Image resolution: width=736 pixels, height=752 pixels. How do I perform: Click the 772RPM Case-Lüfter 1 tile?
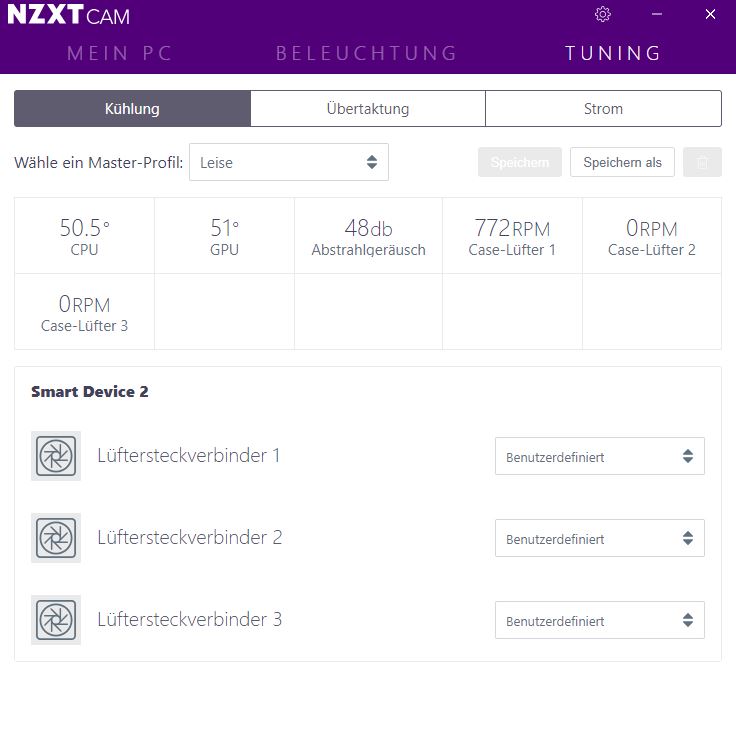click(x=512, y=235)
